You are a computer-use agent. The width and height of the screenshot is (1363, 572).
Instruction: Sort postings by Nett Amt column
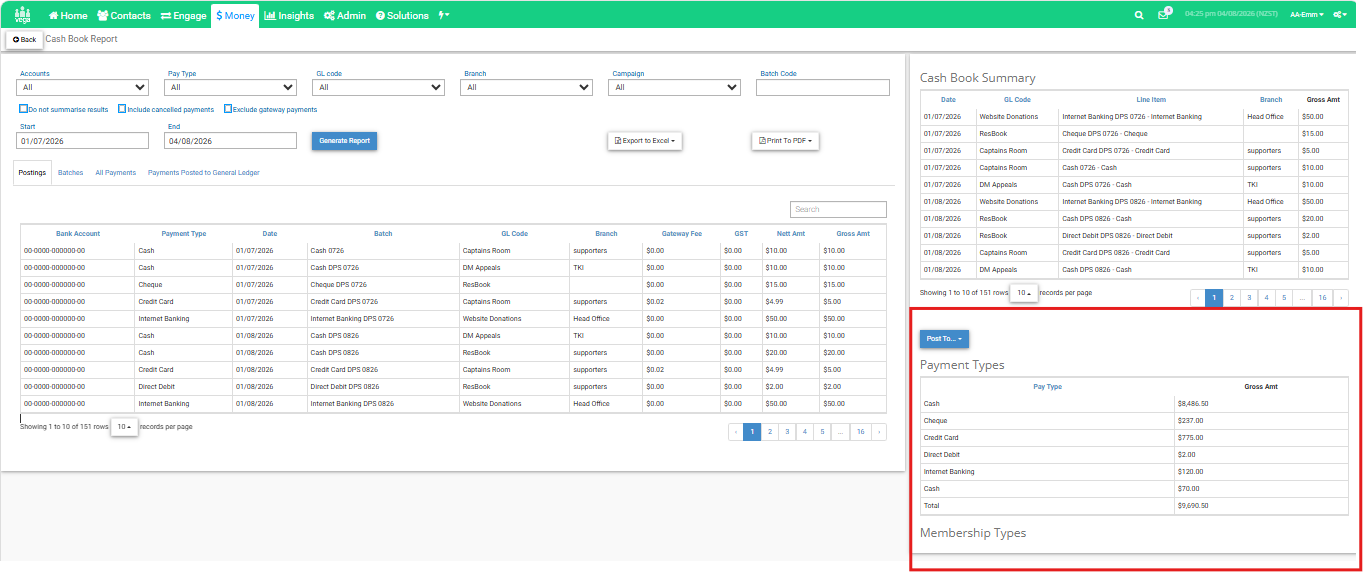(791, 234)
